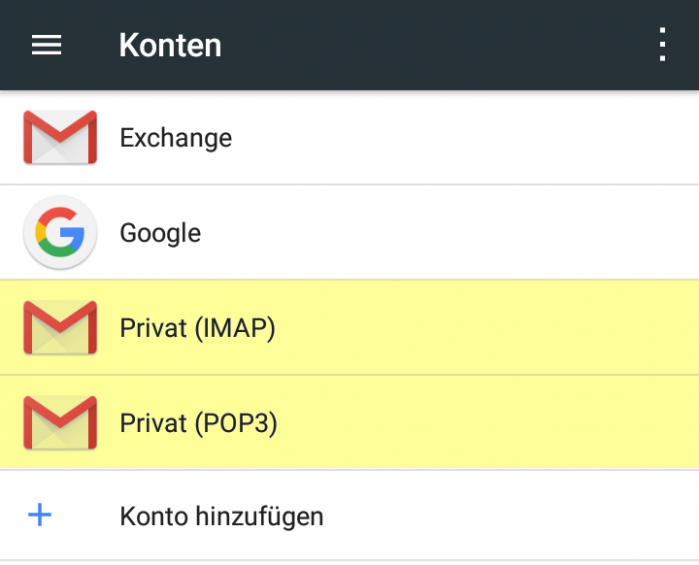Click the Gmail icon beside Privat (POP3)
The height and width of the screenshot is (565, 699).
coord(60,423)
